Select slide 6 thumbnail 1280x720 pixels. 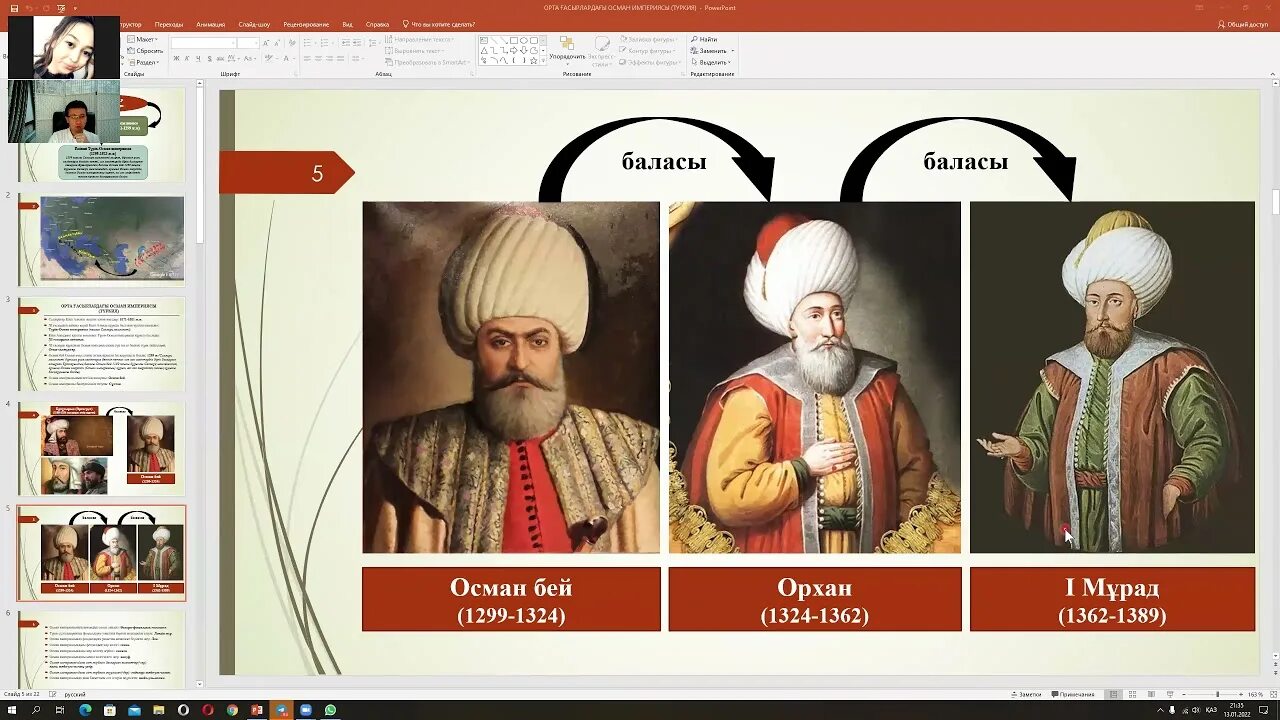(x=102, y=650)
